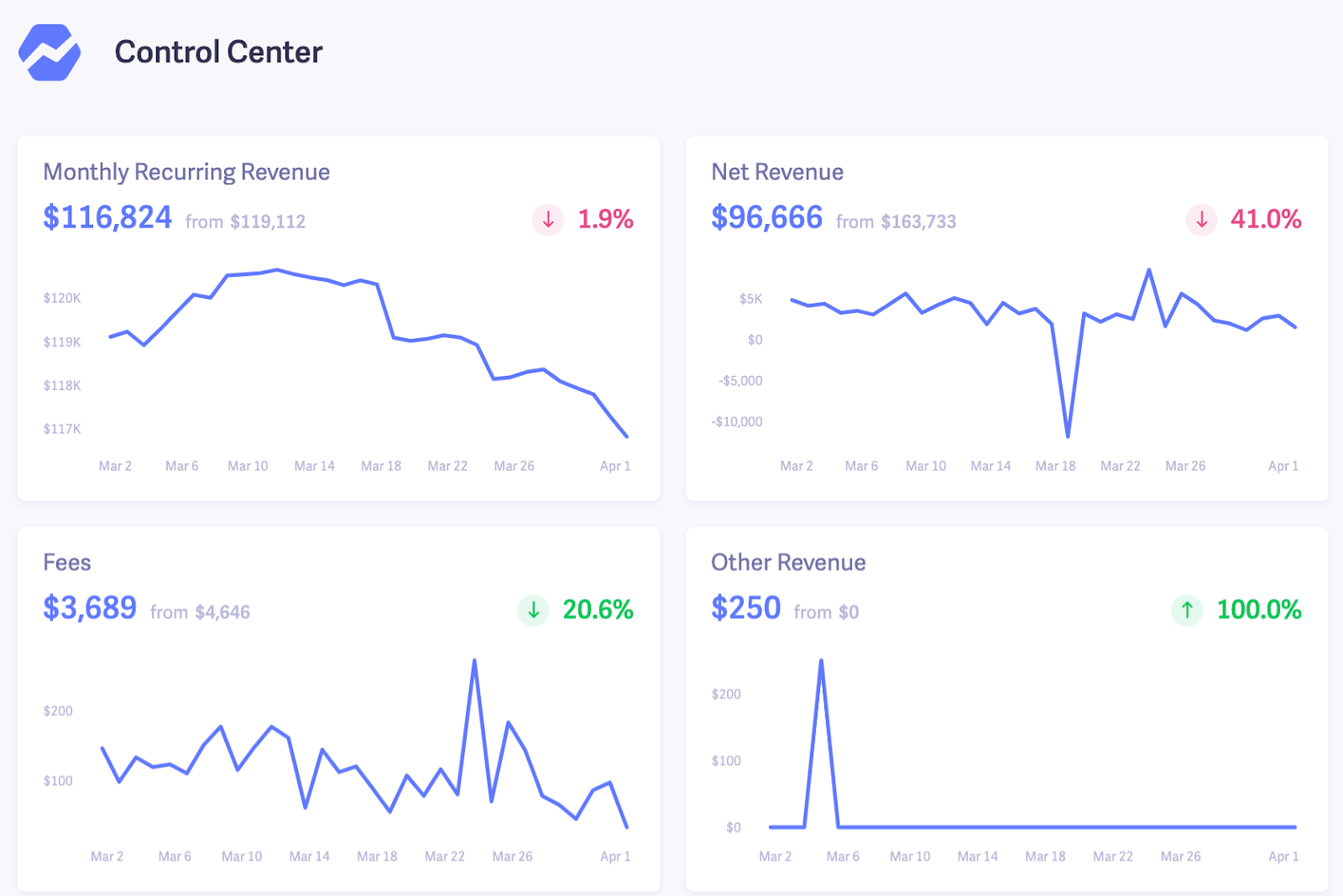The height and width of the screenshot is (896, 1343).
Task: Click the Apr 1 label in MRR chart
Action: coord(614,466)
